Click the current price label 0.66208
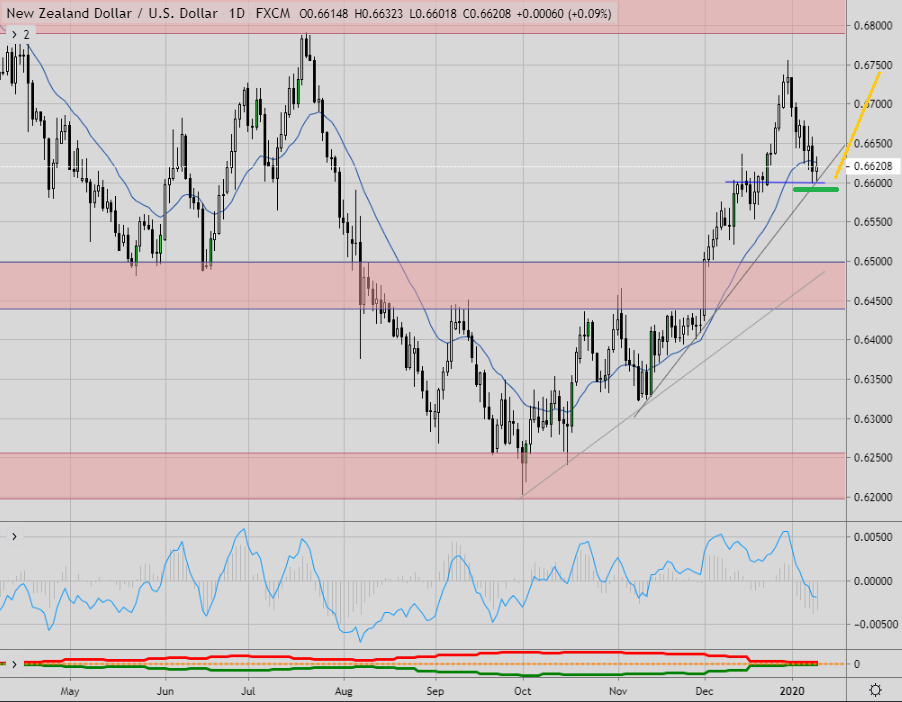Screen dimensions: 902x702 [873, 166]
